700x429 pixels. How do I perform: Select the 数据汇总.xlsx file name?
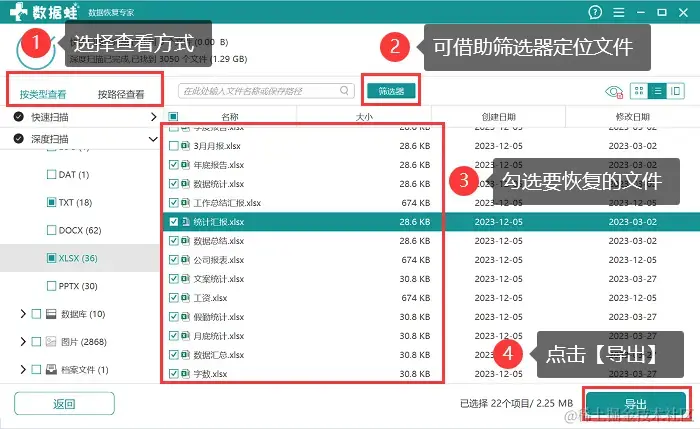coord(219,355)
